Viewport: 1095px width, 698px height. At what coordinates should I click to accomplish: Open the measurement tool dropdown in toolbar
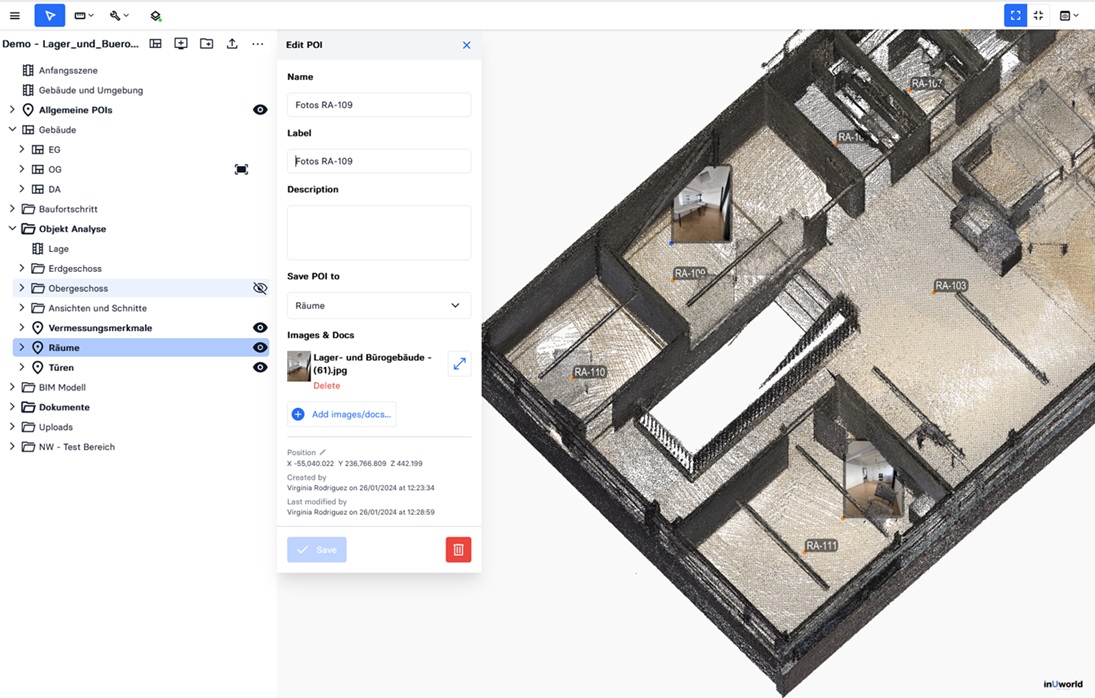click(x=84, y=16)
